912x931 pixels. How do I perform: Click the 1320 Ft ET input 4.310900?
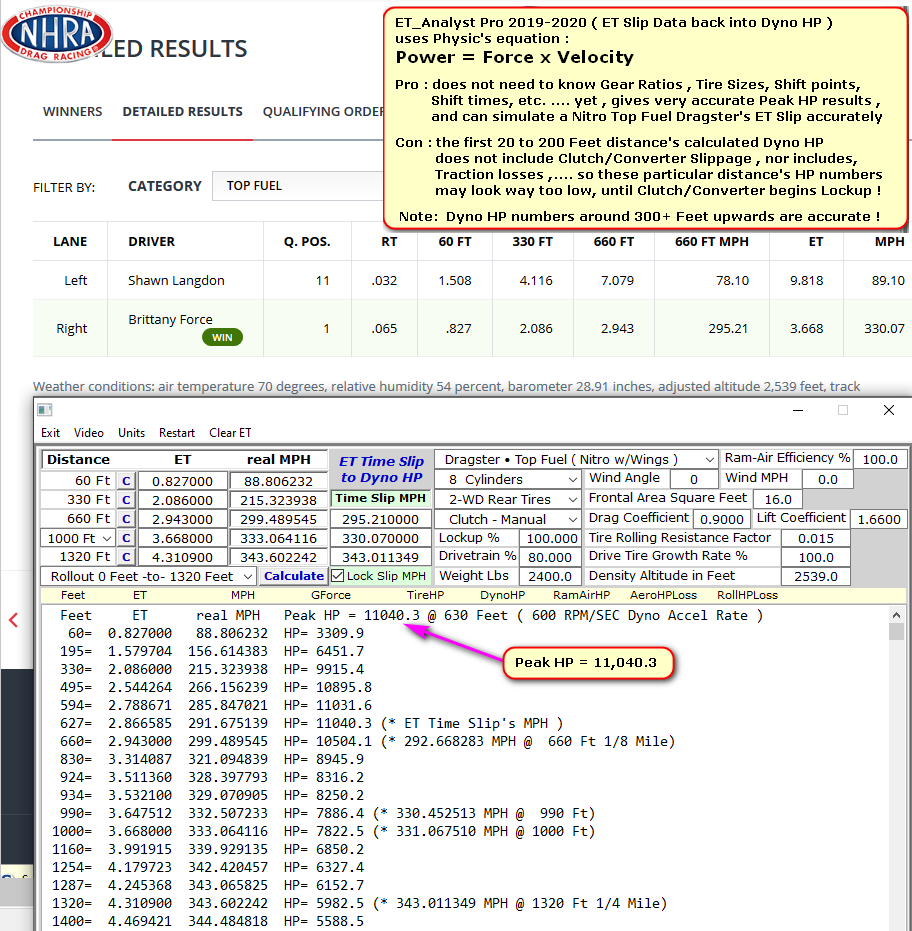(x=182, y=557)
